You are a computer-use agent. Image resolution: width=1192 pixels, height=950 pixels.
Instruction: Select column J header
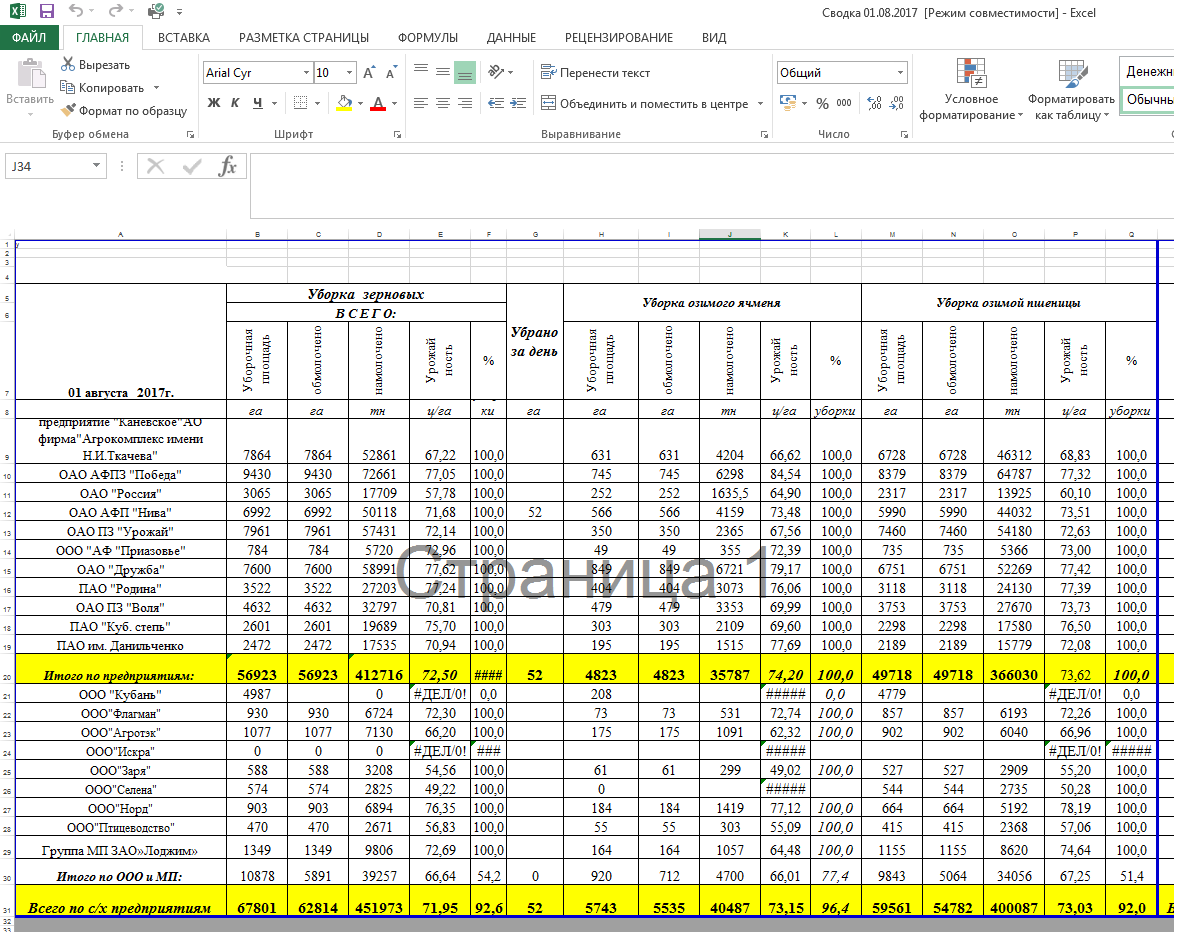[730, 235]
